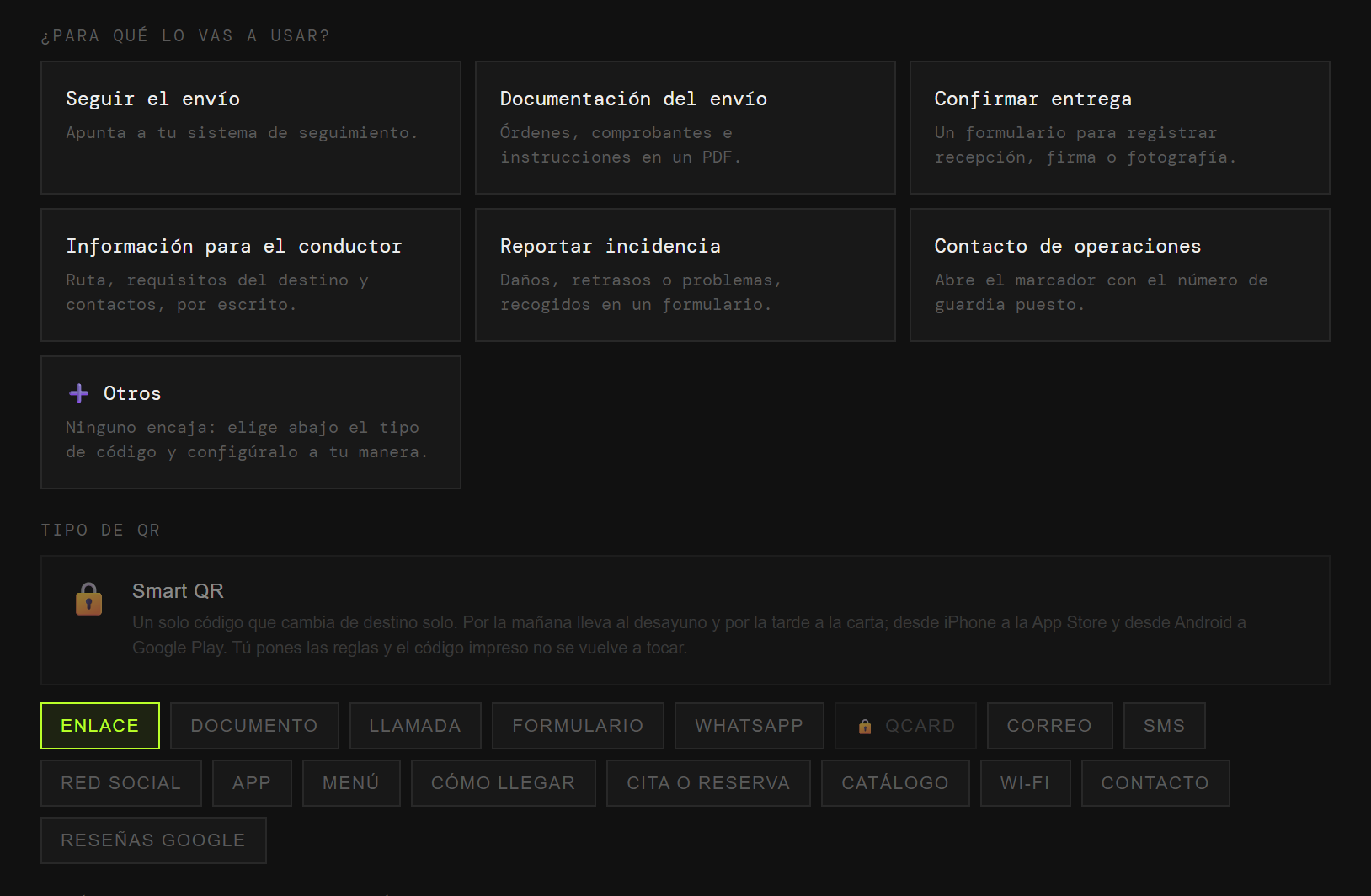Choose the MENÚ QR type
Viewport: 1371px width, 896px height.
pyautogui.click(x=351, y=783)
